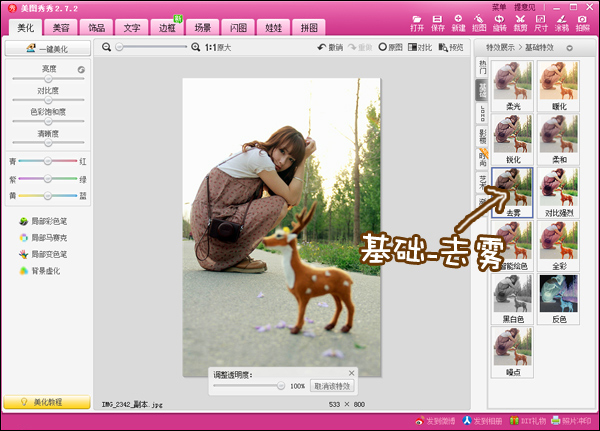600x431 pixels.
Task: Apply the 对比强烈 effect thumbnail
Action: coord(559,193)
